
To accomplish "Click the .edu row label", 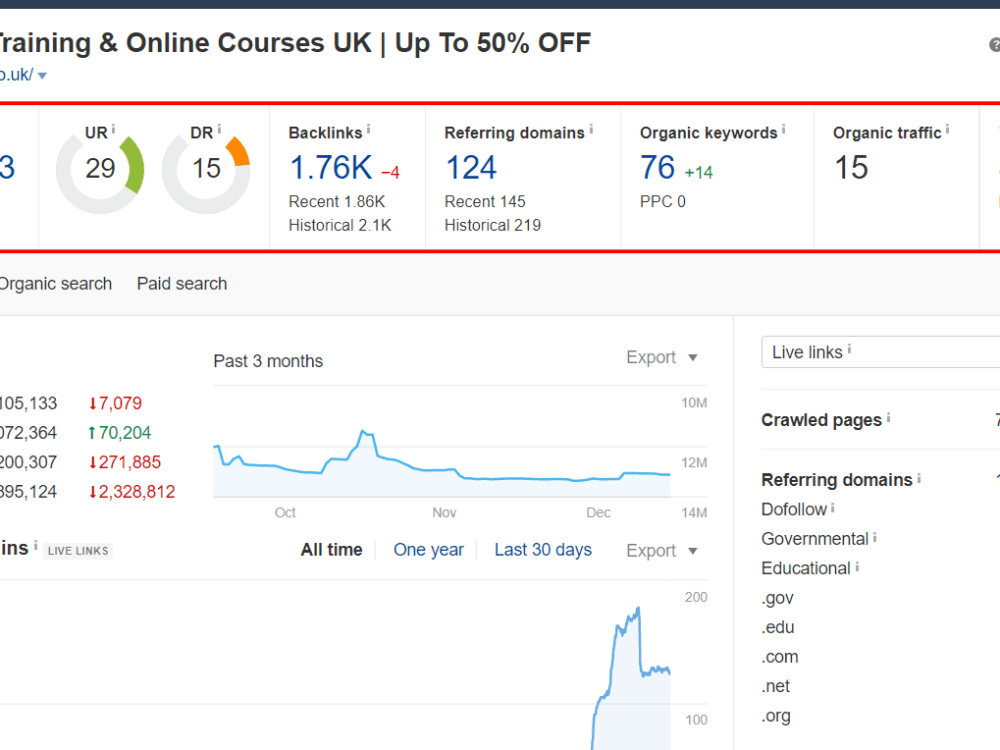I will 778,628.
